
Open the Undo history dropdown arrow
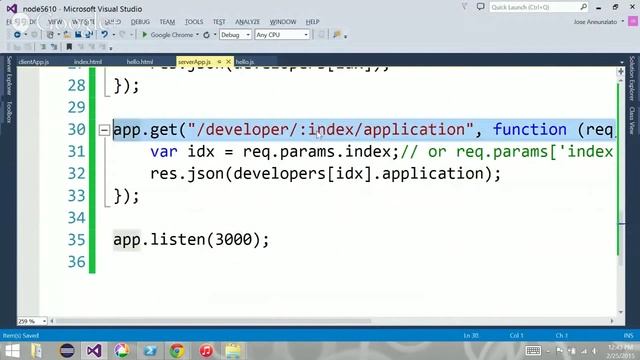pyautogui.click(x=113, y=35)
